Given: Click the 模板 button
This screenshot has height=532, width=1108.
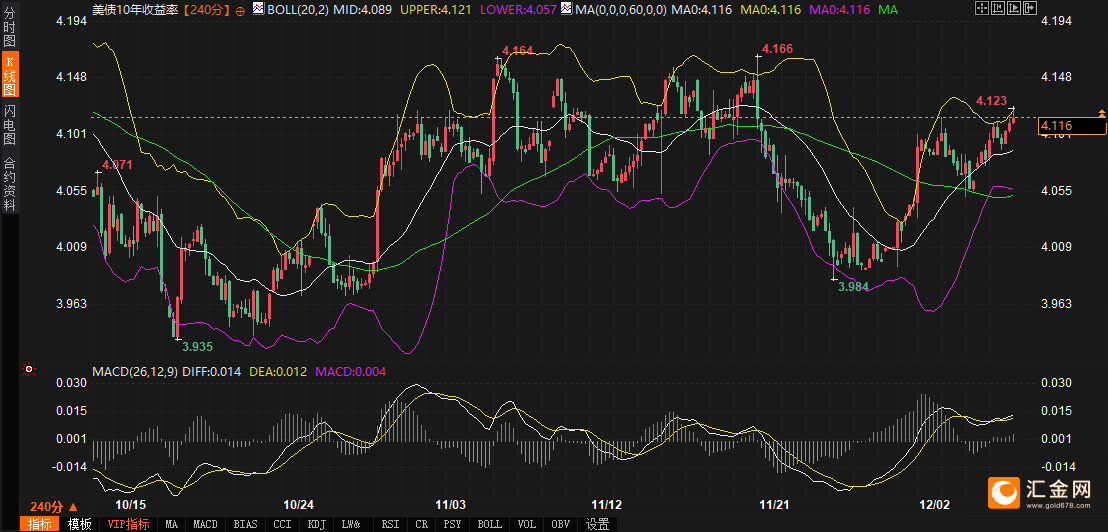Looking at the screenshot, I should pos(79,524).
